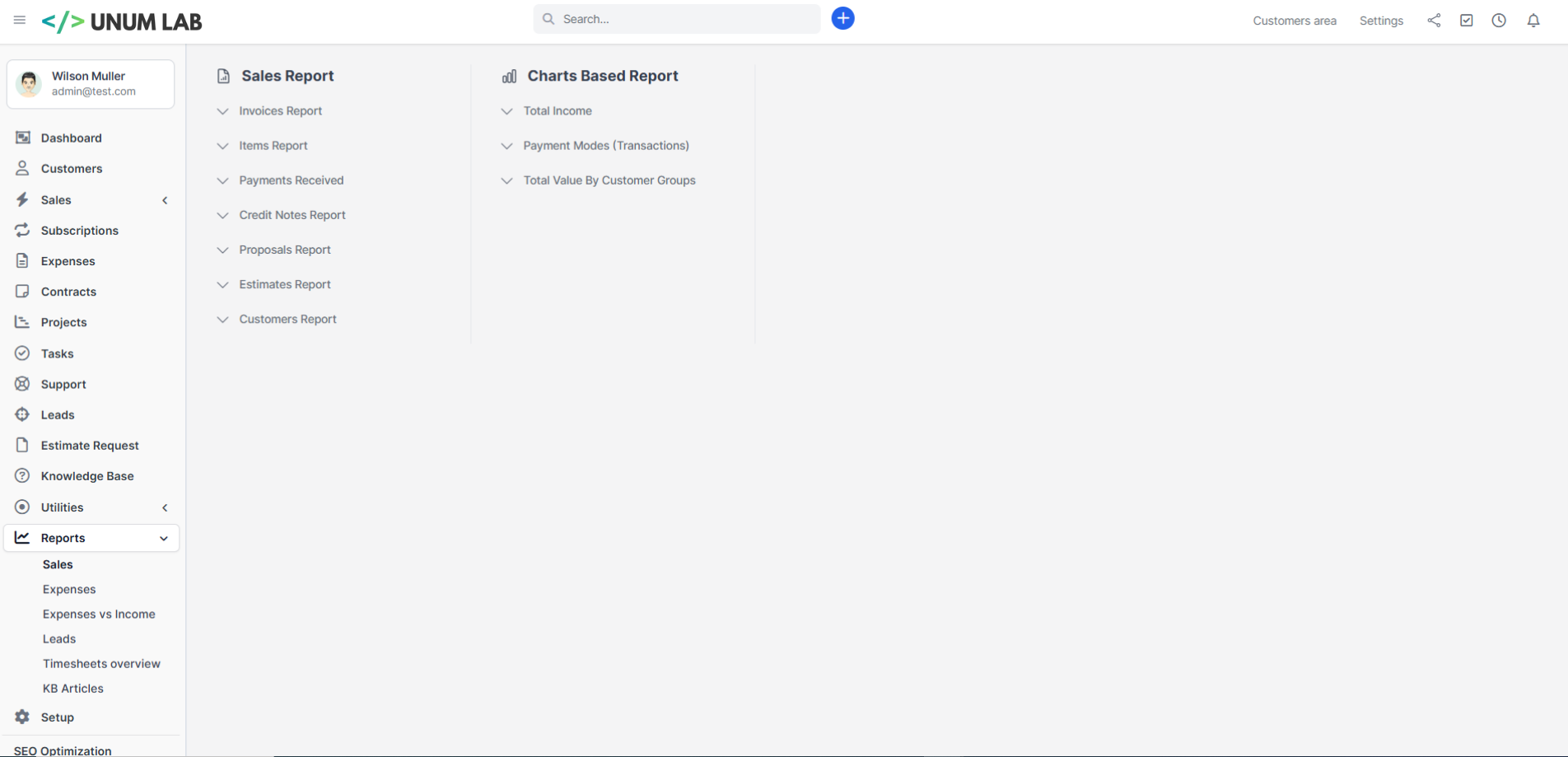Open the Total Income chart link

[x=558, y=110]
